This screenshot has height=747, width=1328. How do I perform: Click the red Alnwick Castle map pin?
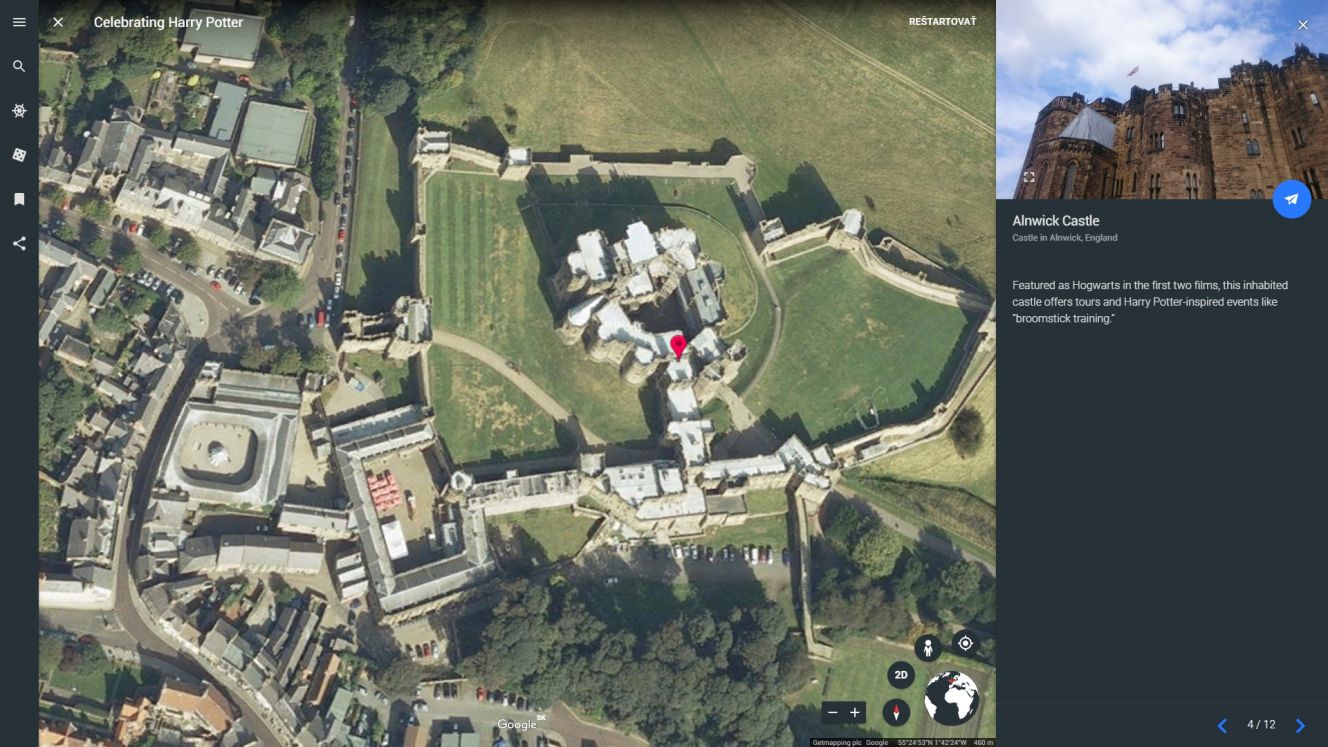tap(678, 347)
